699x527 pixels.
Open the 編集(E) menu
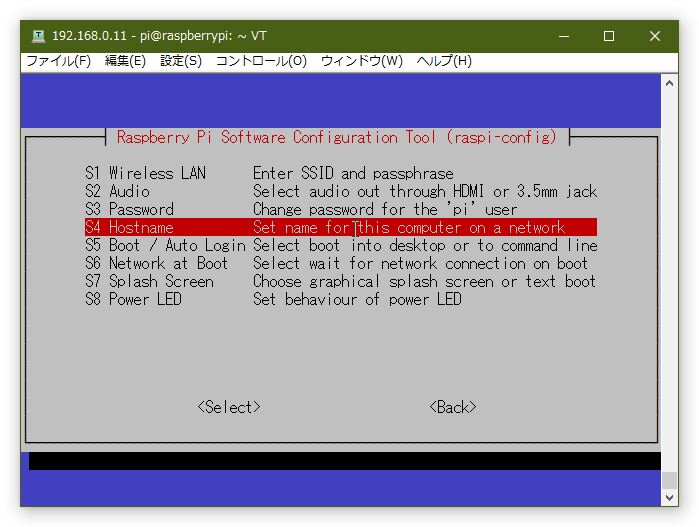pos(125,61)
